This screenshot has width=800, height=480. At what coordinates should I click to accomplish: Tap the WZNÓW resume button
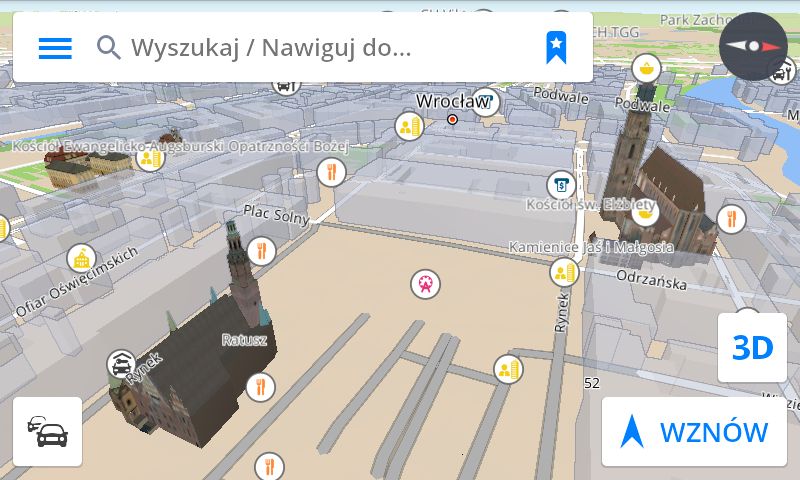(x=694, y=432)
